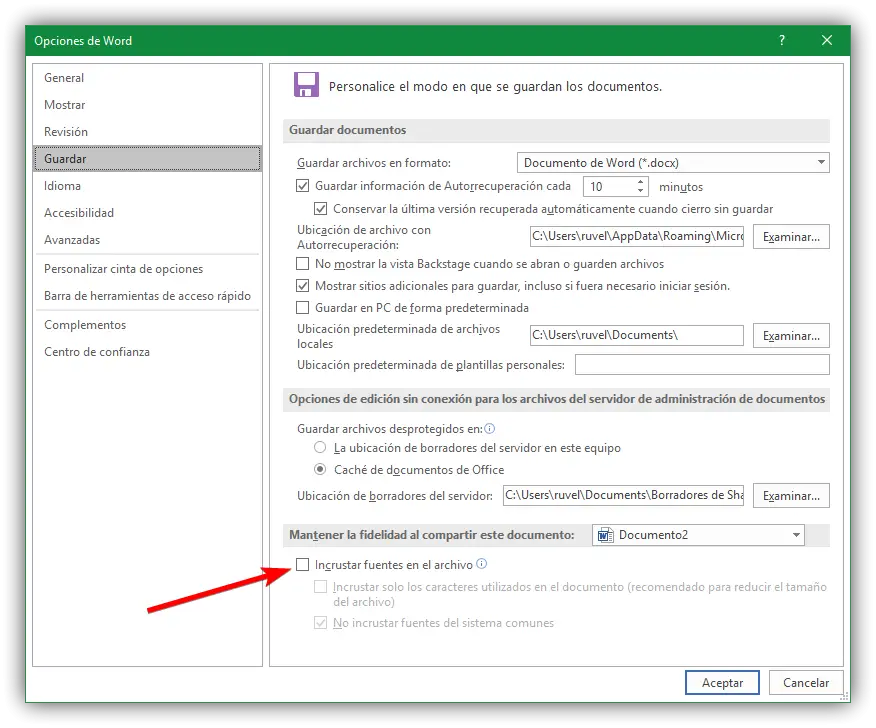Image resolution: width=876 pixels, height=728 pixels.
Task: Click the Autorrecuperación minutes value field
Action: [x=609, y=187]
